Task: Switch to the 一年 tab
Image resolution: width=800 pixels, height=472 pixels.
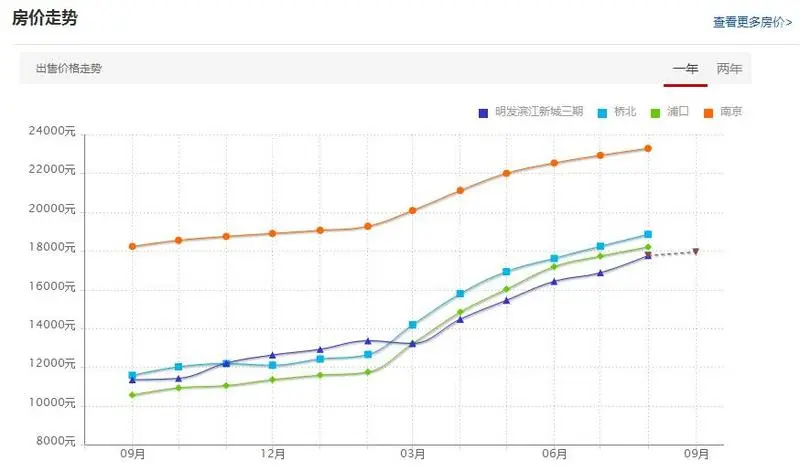Action: 685,69
